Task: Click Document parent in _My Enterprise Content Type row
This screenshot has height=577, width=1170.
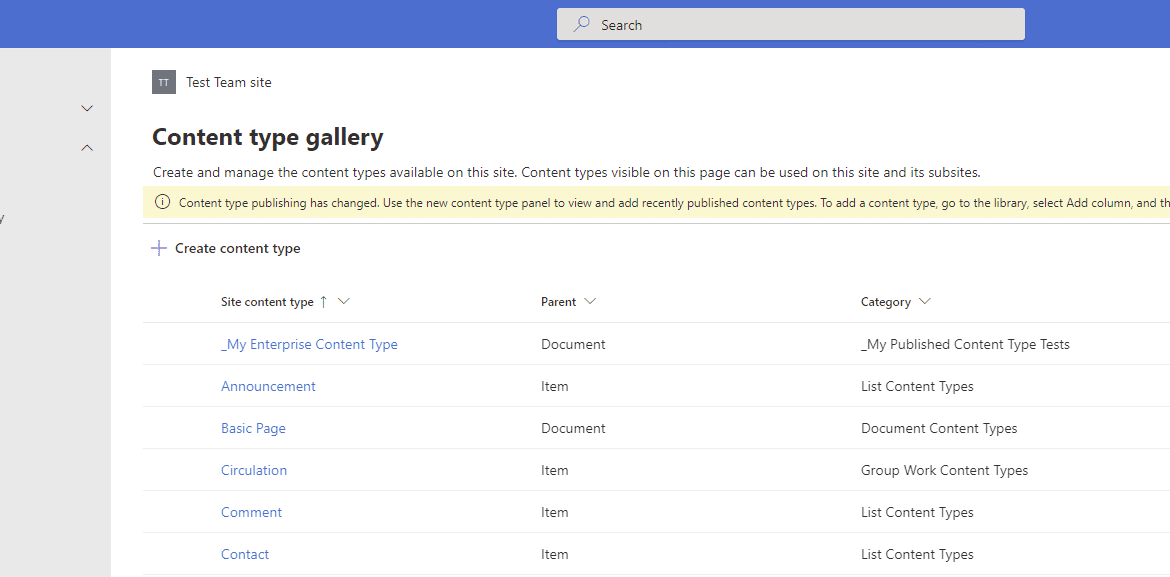Action: click(573, 344)
